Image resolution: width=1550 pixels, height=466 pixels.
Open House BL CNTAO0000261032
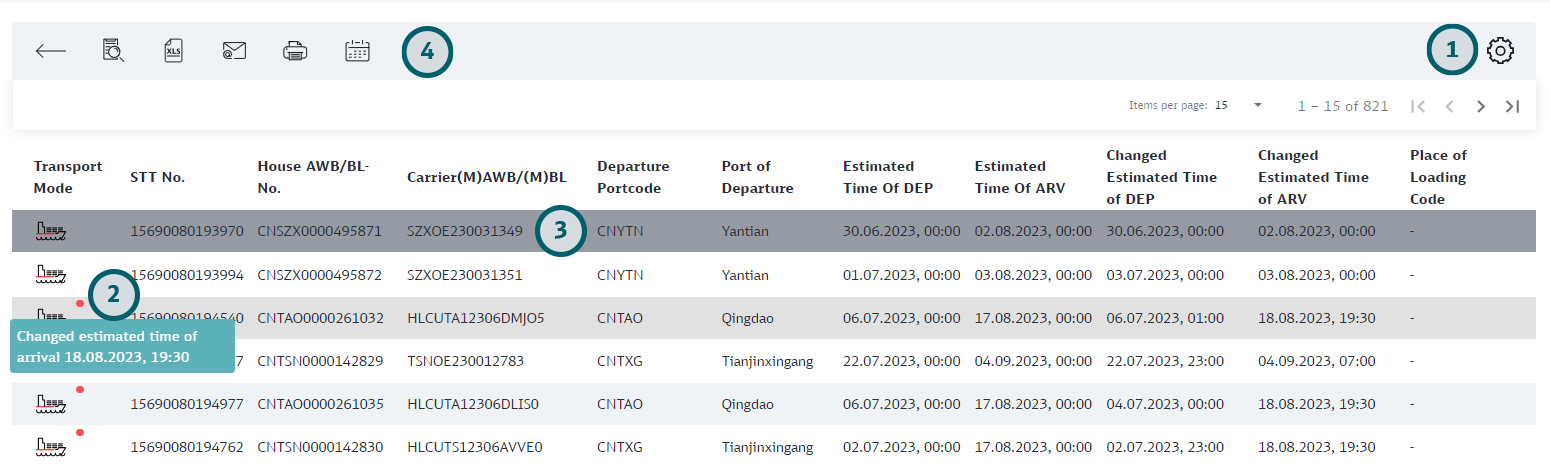click(x=319, y=318)
